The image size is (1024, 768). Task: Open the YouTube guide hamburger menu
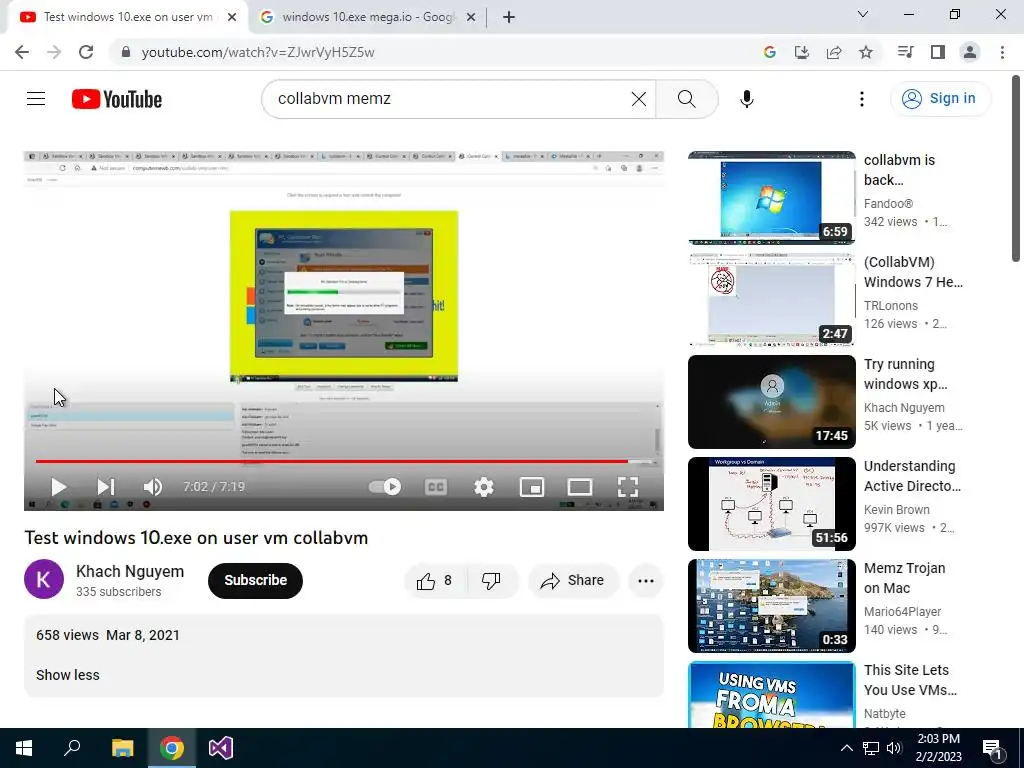tap(36, 99)
